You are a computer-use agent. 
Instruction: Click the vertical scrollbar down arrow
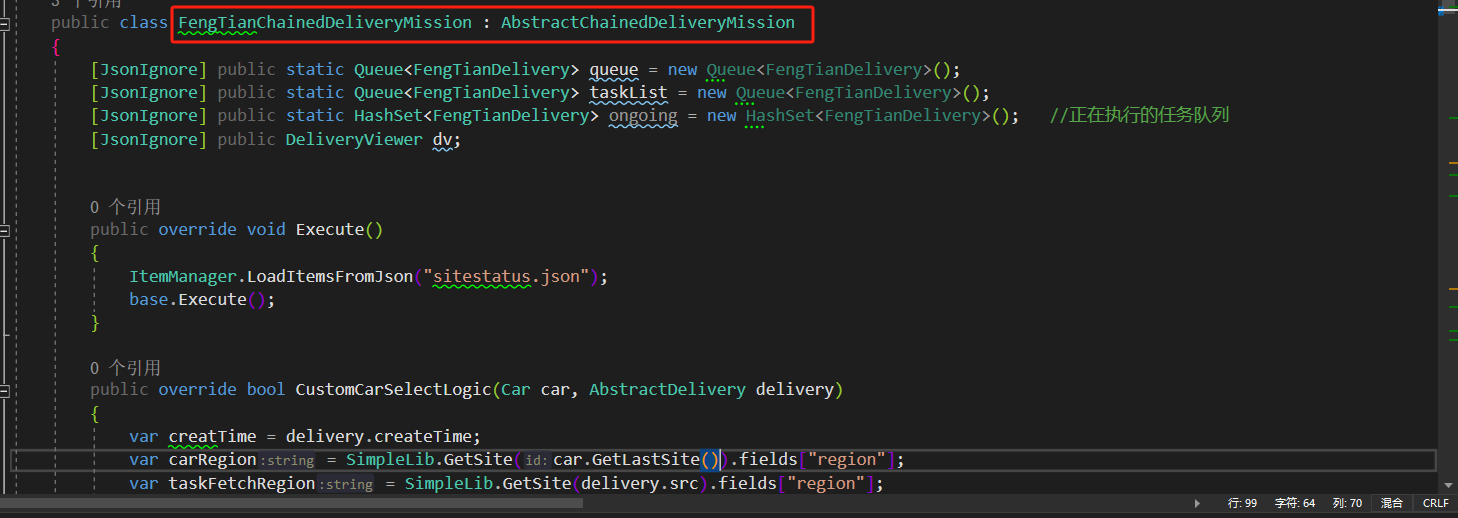(x=1450, y=485)
